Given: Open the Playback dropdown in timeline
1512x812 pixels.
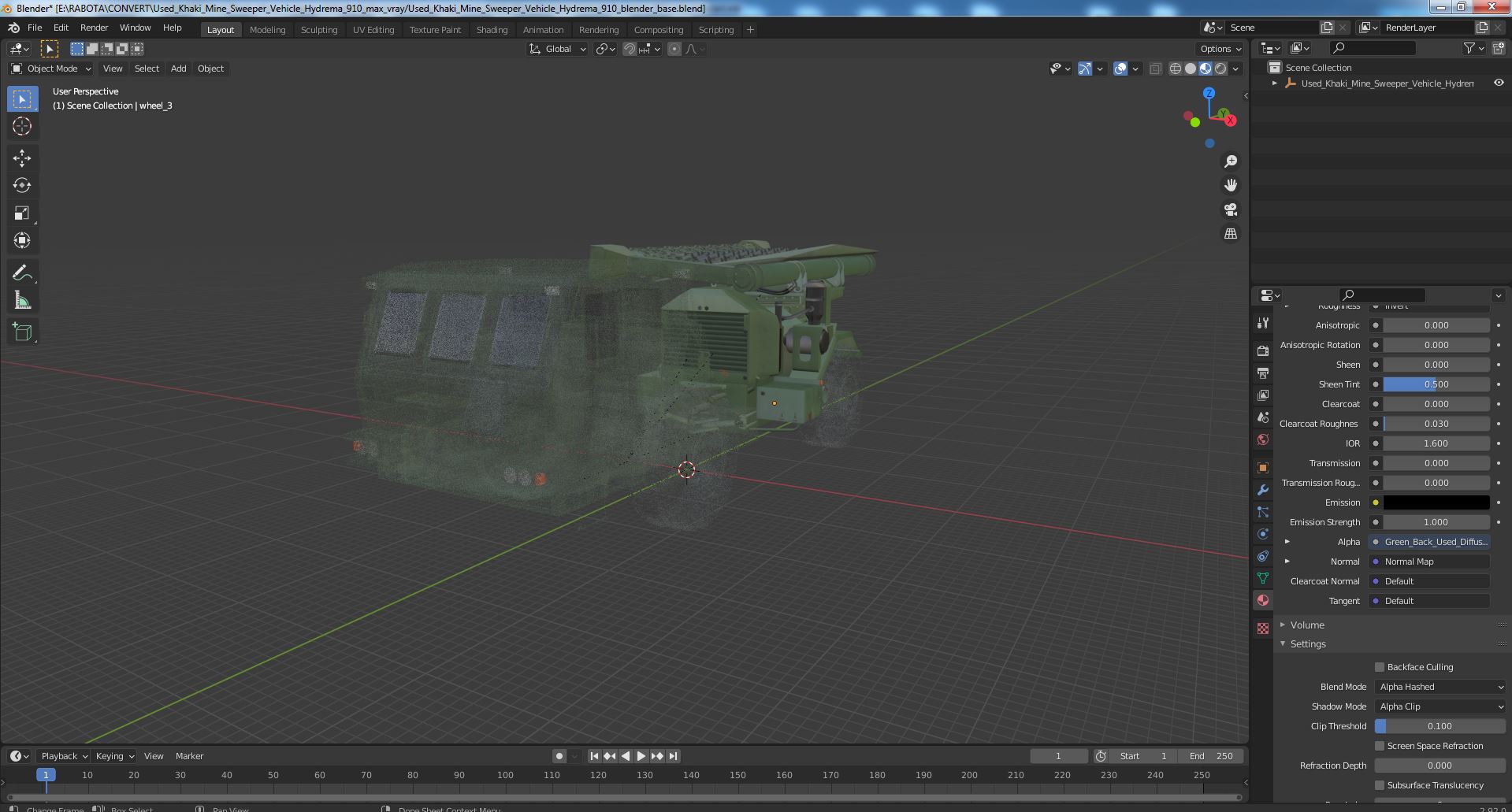Looking at the screenshot, I should pos(64,756).
